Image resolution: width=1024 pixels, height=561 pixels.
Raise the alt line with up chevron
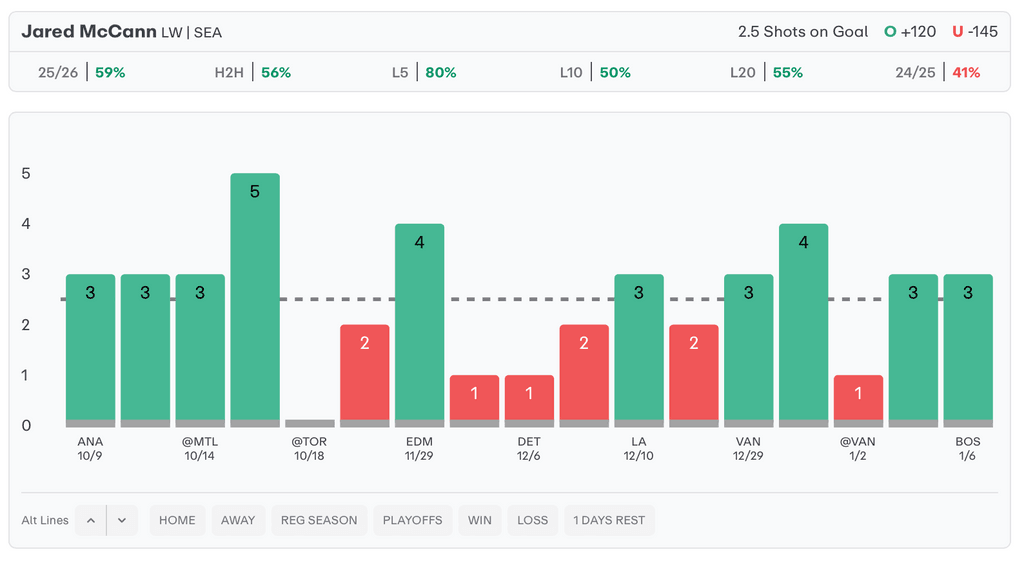point(90,520)
